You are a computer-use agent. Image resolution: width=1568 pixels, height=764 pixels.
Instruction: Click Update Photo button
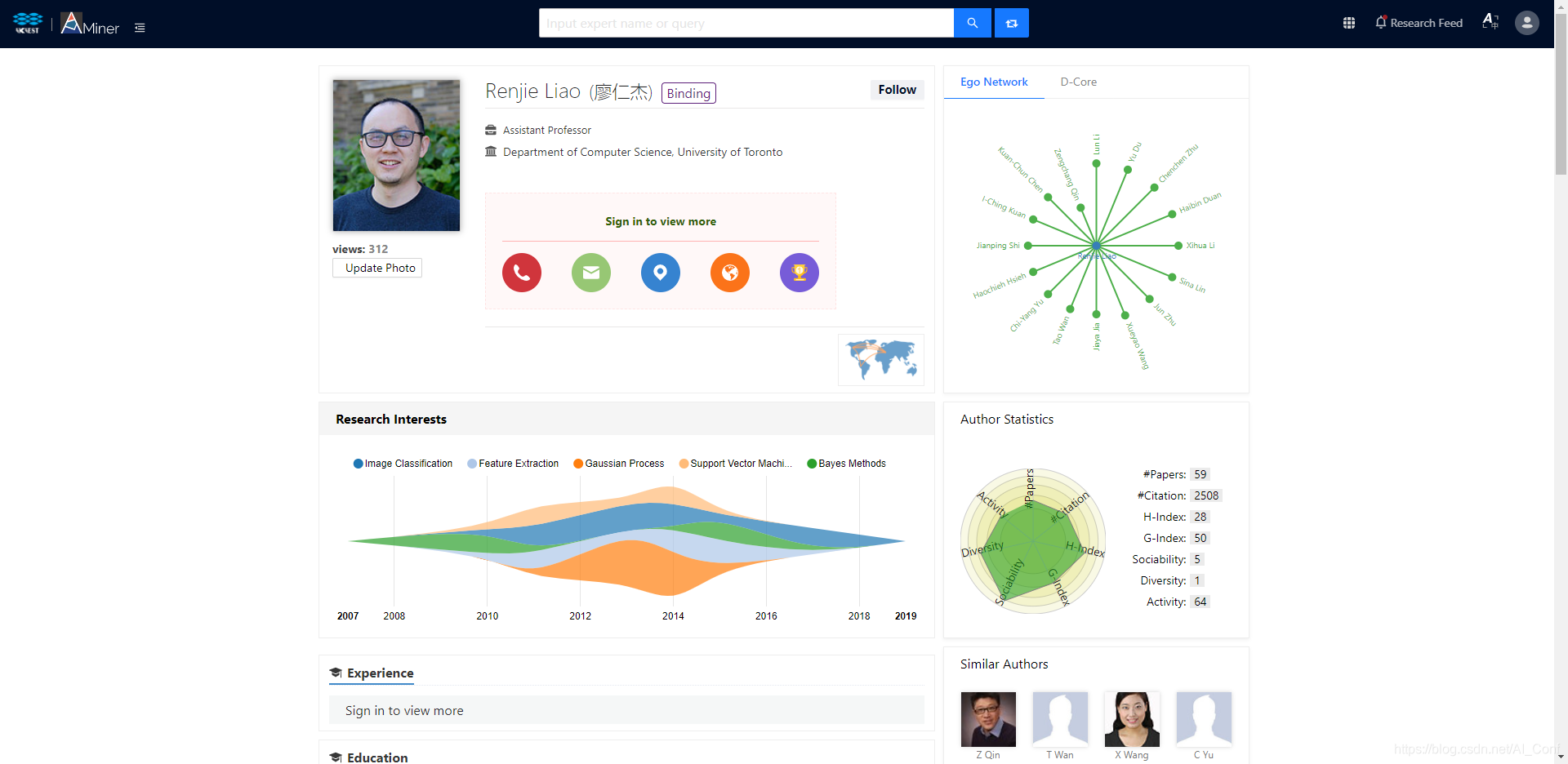click(x=377, y=268)
